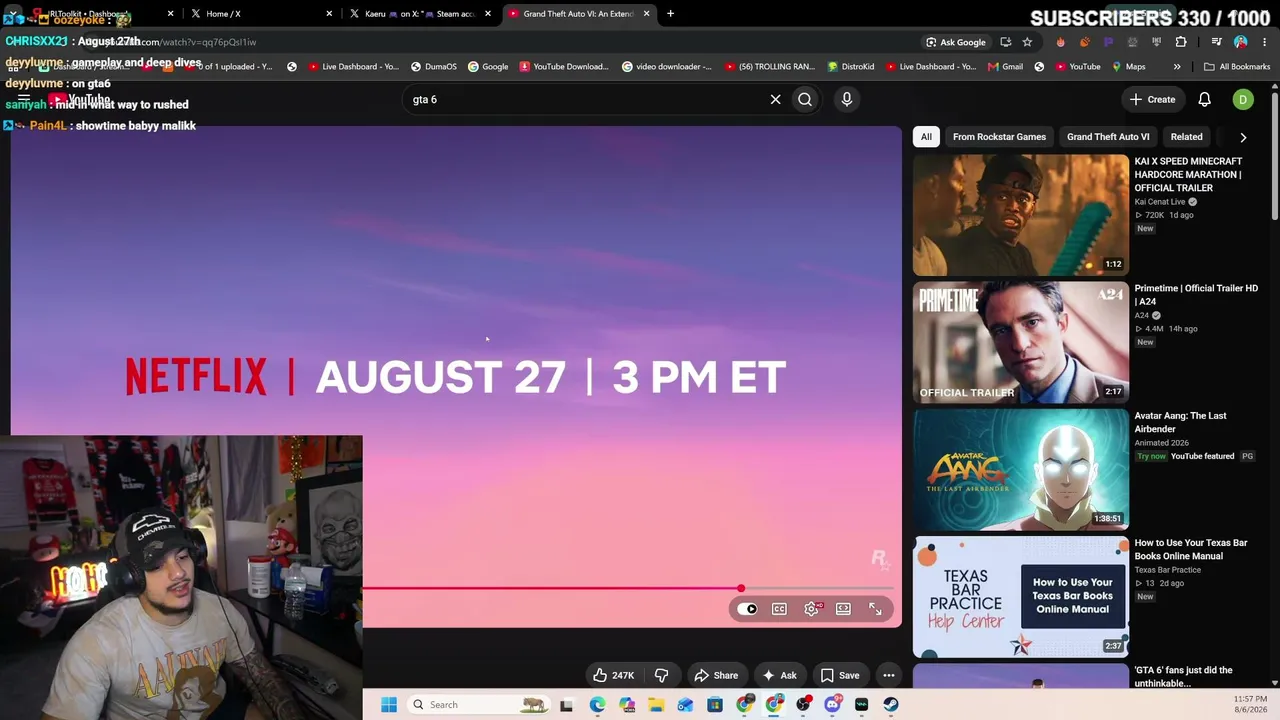
Task: Click the Windows taskbar Search box
Action: coord(480,705)
